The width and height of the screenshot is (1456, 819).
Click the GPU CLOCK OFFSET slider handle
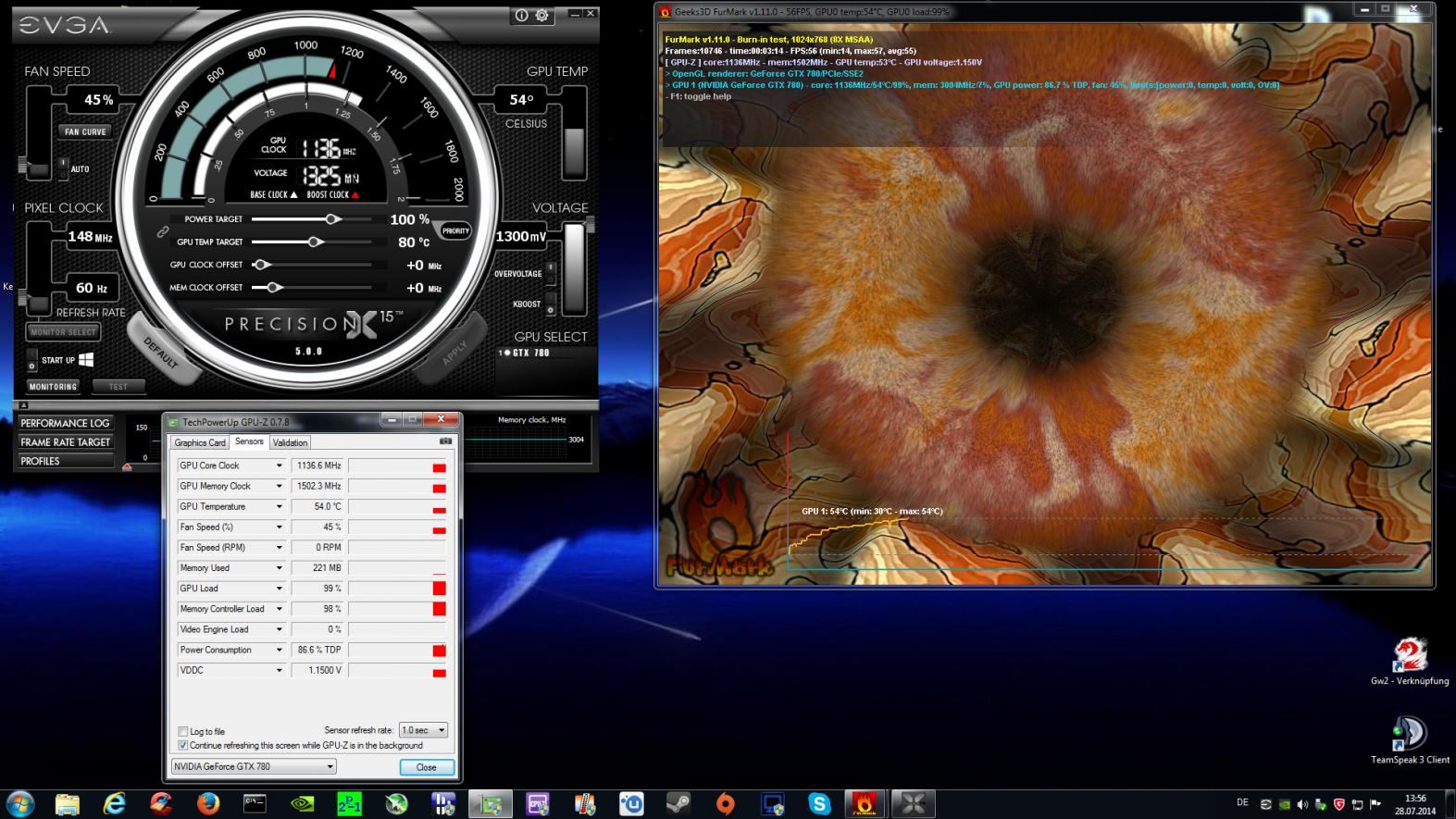pos(262,265)
